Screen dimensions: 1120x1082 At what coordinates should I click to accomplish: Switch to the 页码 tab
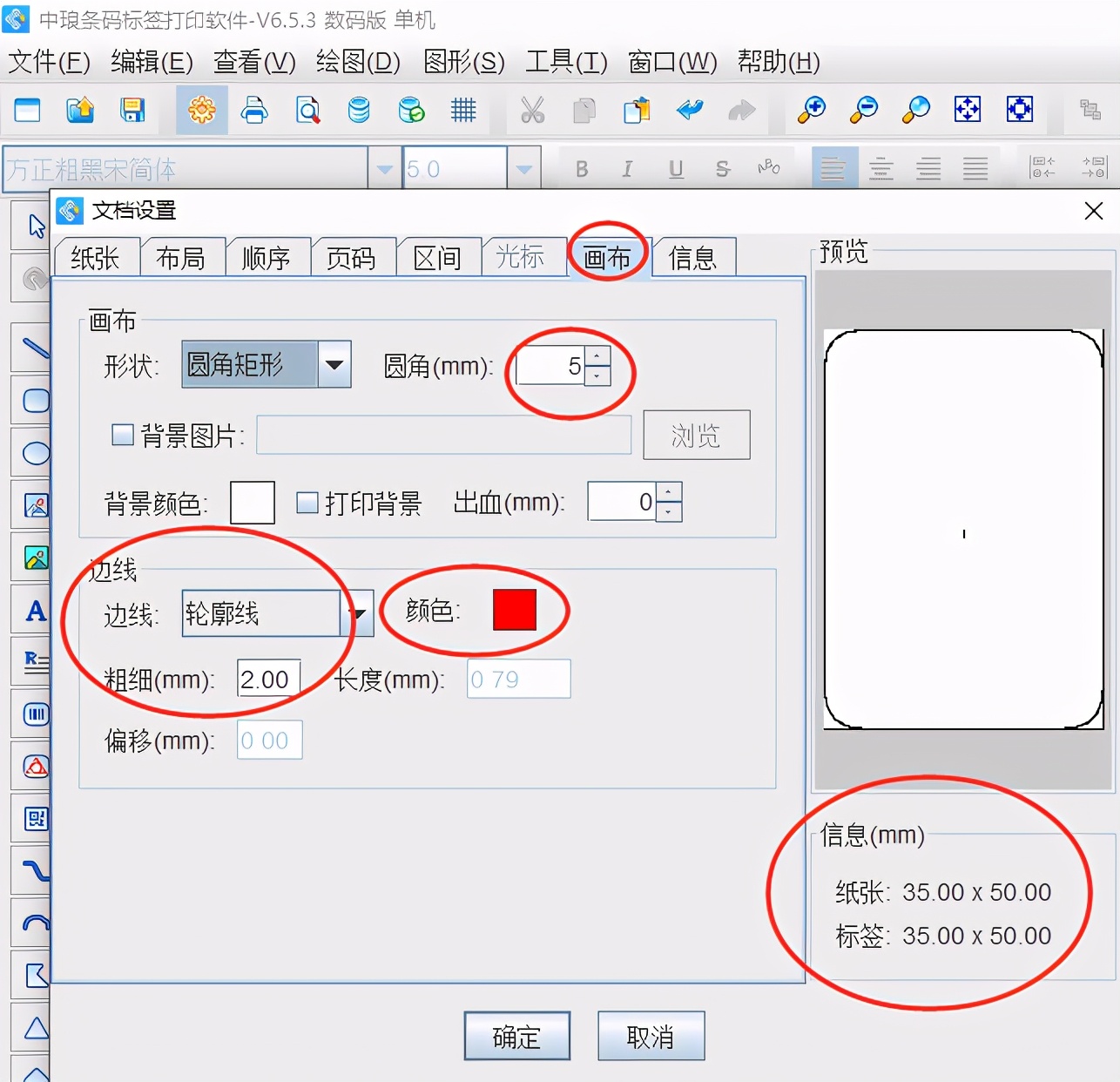click(351, 258)
